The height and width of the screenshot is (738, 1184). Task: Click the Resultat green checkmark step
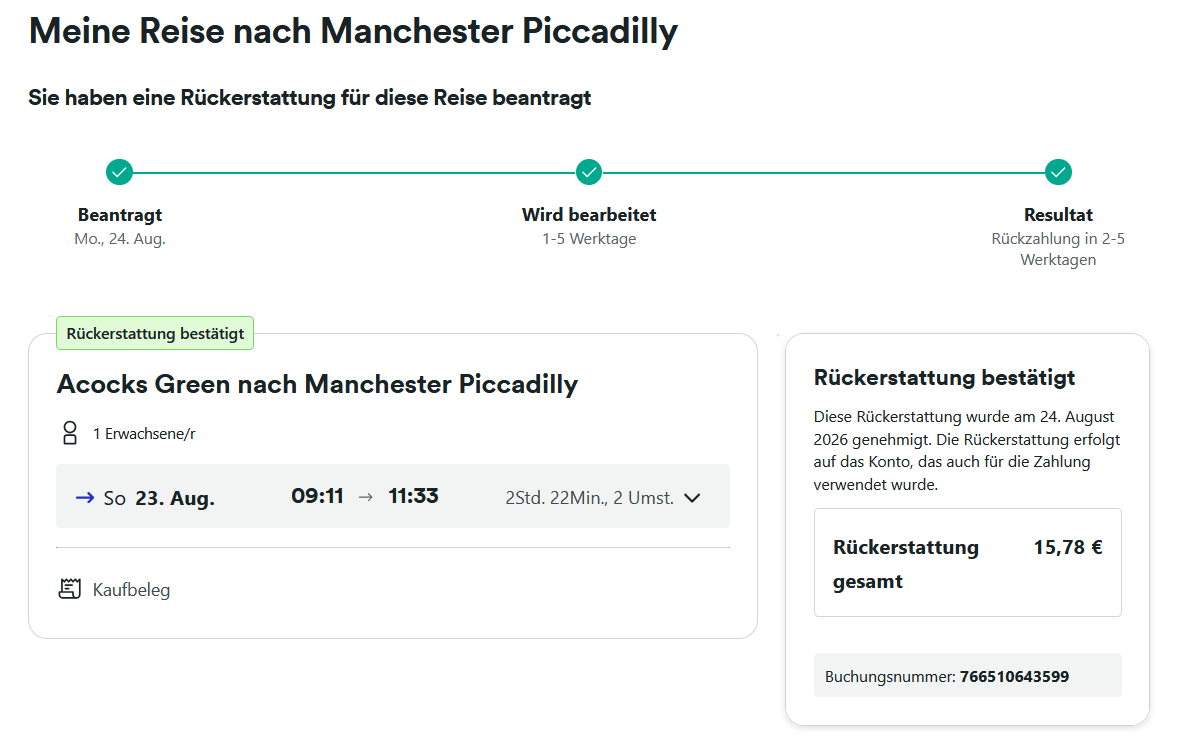point(1059,172)
